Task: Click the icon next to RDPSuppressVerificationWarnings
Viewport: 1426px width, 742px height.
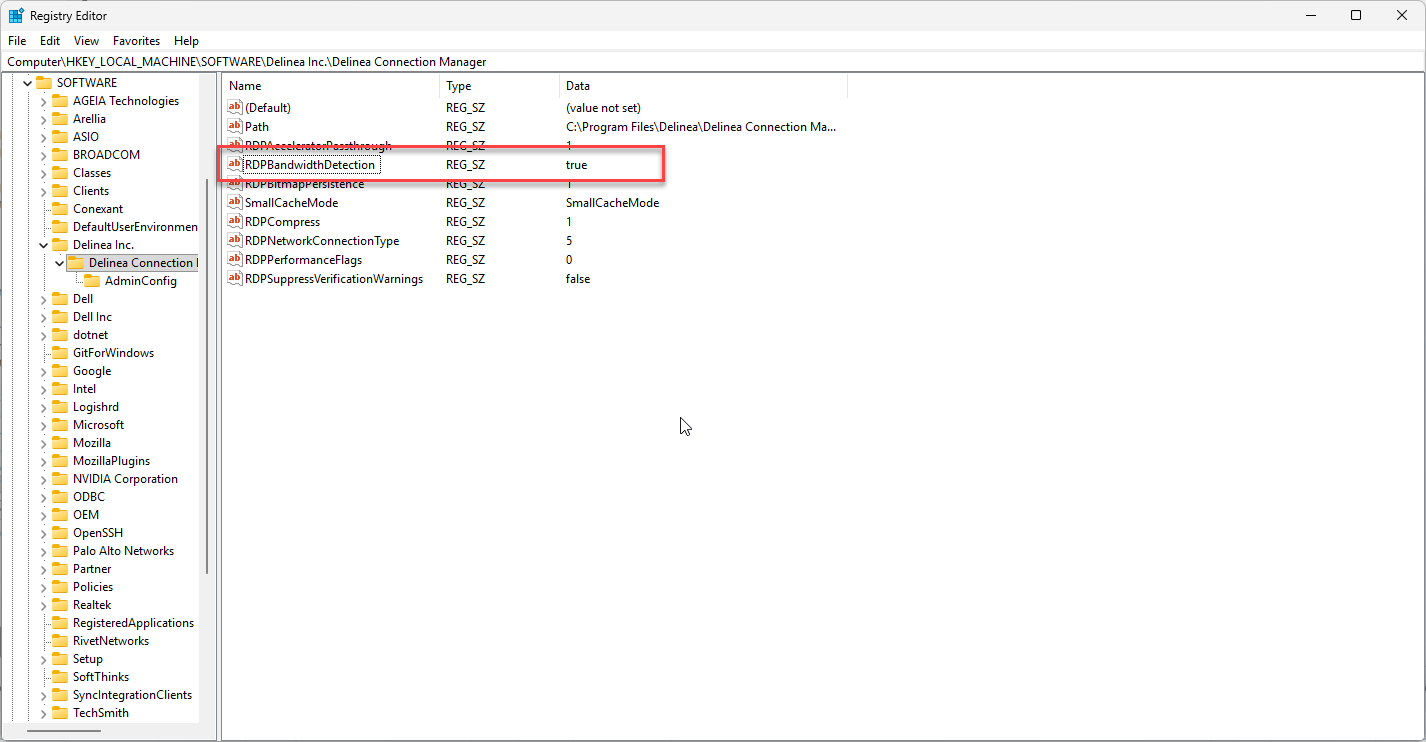Action: click(x=235, y=279)
